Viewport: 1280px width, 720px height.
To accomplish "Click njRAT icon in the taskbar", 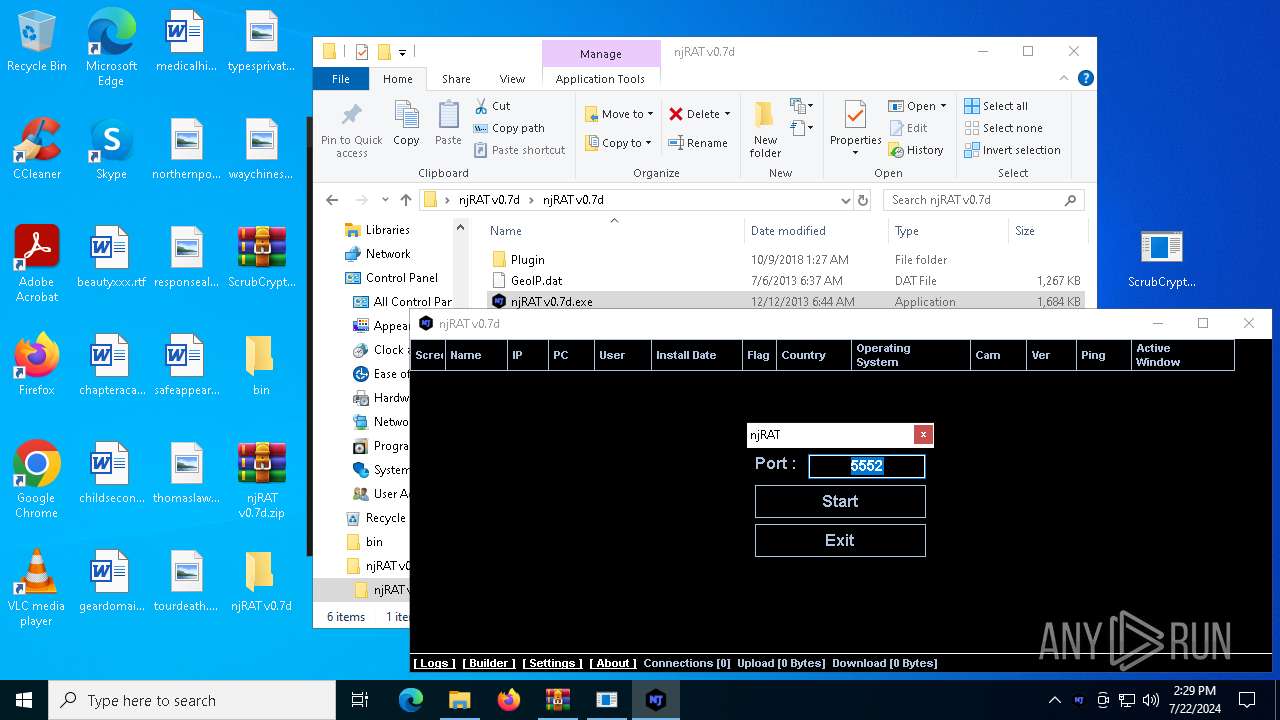I will 655,700.
